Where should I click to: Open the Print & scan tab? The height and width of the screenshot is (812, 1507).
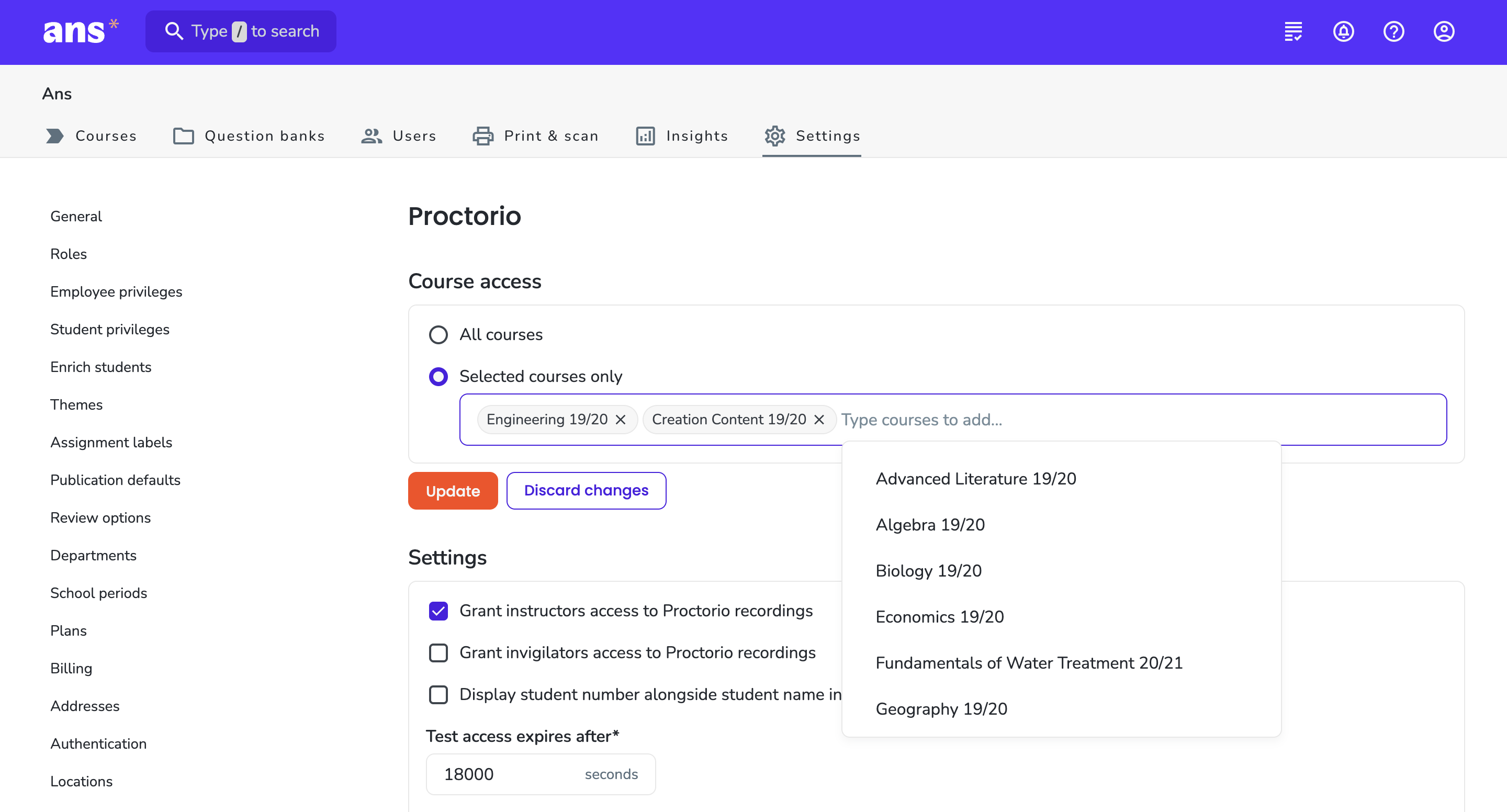point(535,136)
